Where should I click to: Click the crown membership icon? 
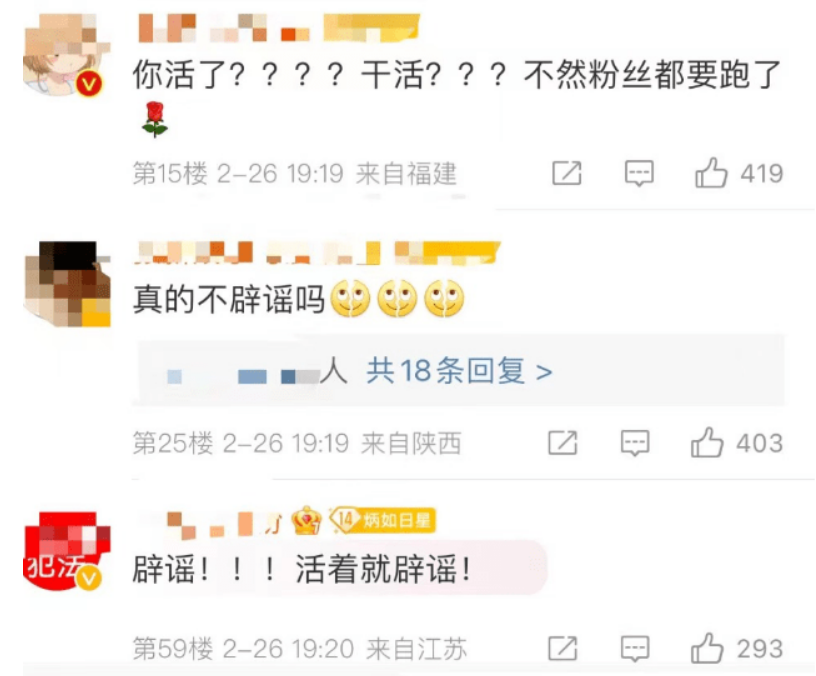pyautogui.click(x=305, y=521)
